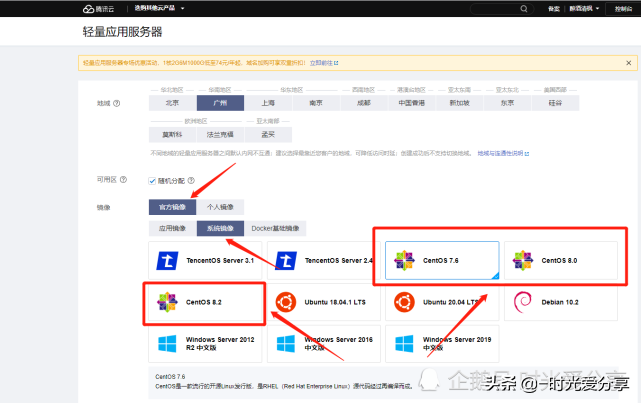Choose the TencentOS Server 3.1 image icon
641x403 pixels.
[167, 260]
